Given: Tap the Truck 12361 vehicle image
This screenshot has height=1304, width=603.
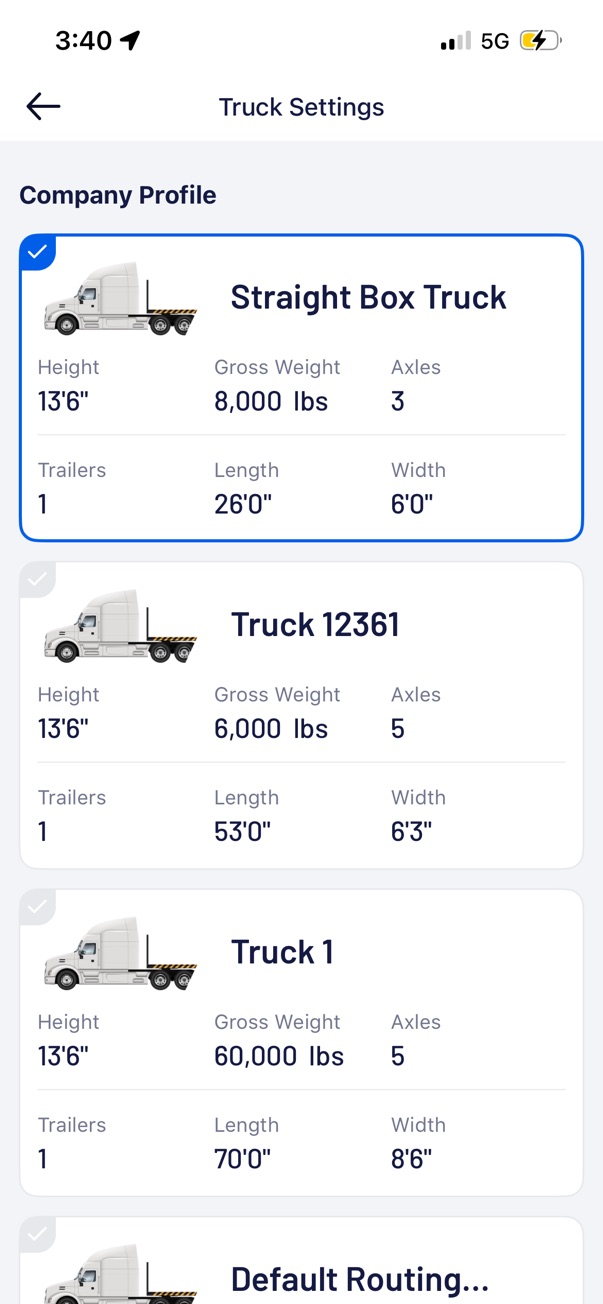Looking at the screenshot, I should [120, 625].
